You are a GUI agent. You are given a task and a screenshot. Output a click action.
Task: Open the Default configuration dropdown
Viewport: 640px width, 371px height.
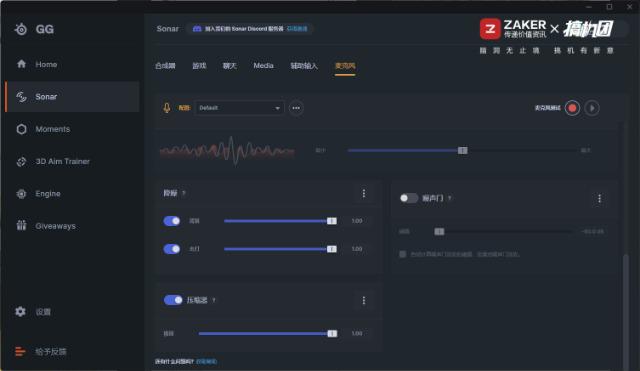pyautogui.click(x=240, y=108)
